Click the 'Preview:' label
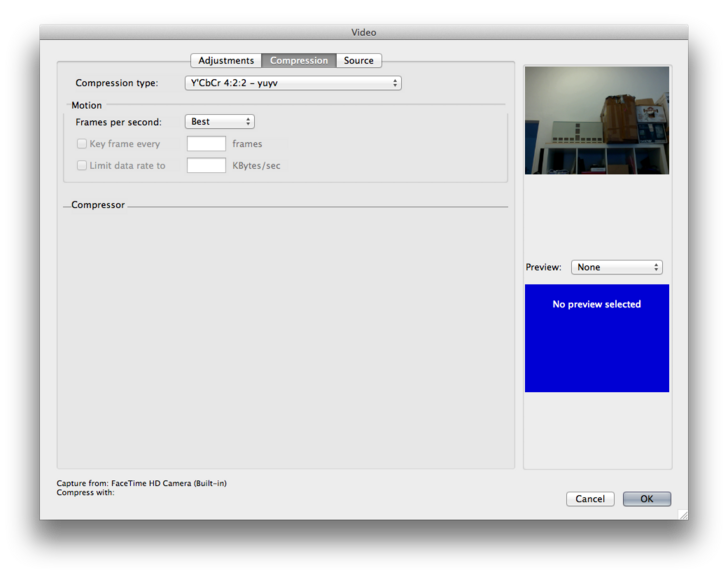 pos(543,267)
